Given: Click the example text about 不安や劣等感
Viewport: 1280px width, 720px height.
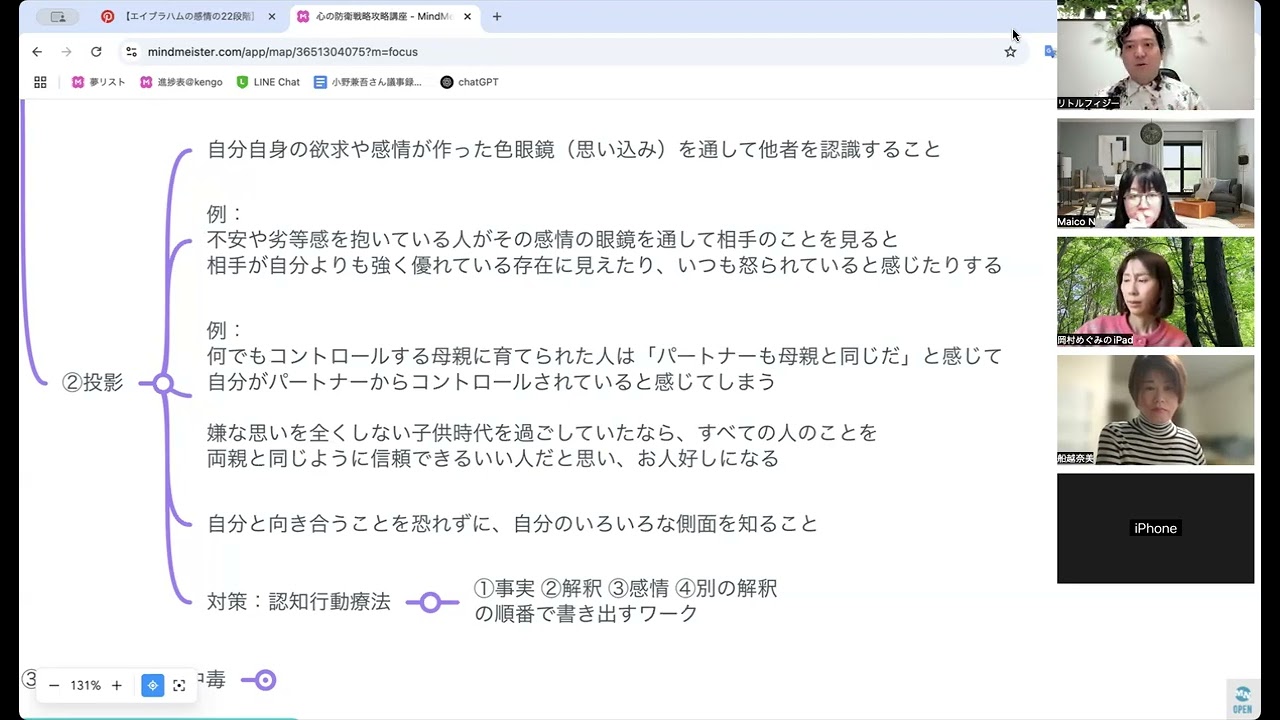Looking at the screenshot, I should [604, 240].
